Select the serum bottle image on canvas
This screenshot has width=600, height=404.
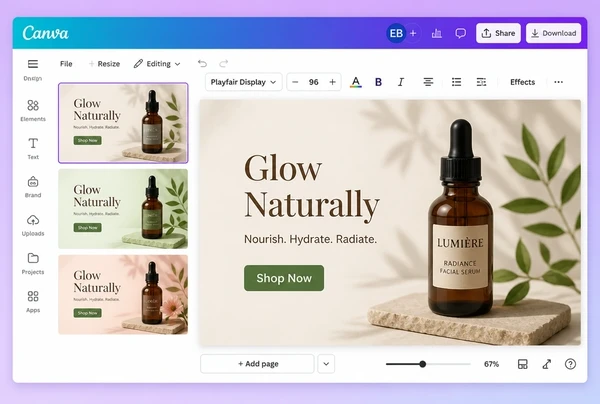460,219
